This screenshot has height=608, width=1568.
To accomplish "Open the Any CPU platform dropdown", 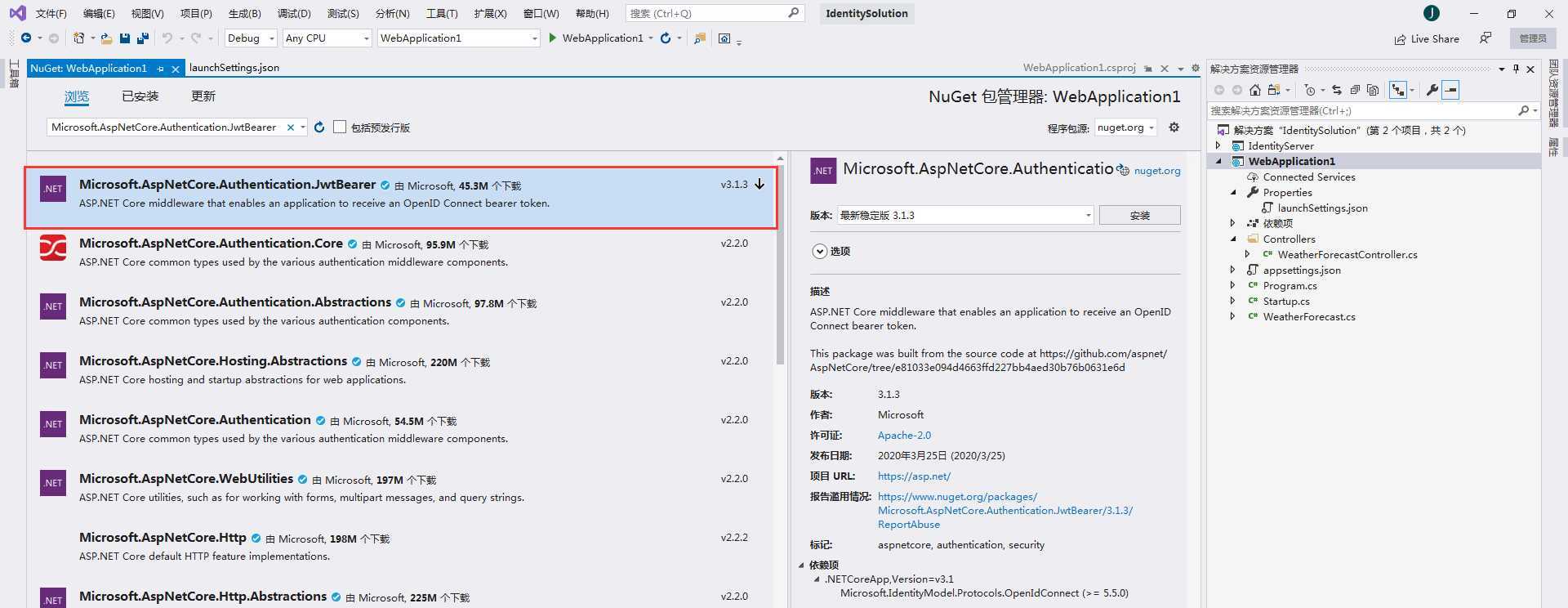I will pyautogui.click(x=327, y=38).
